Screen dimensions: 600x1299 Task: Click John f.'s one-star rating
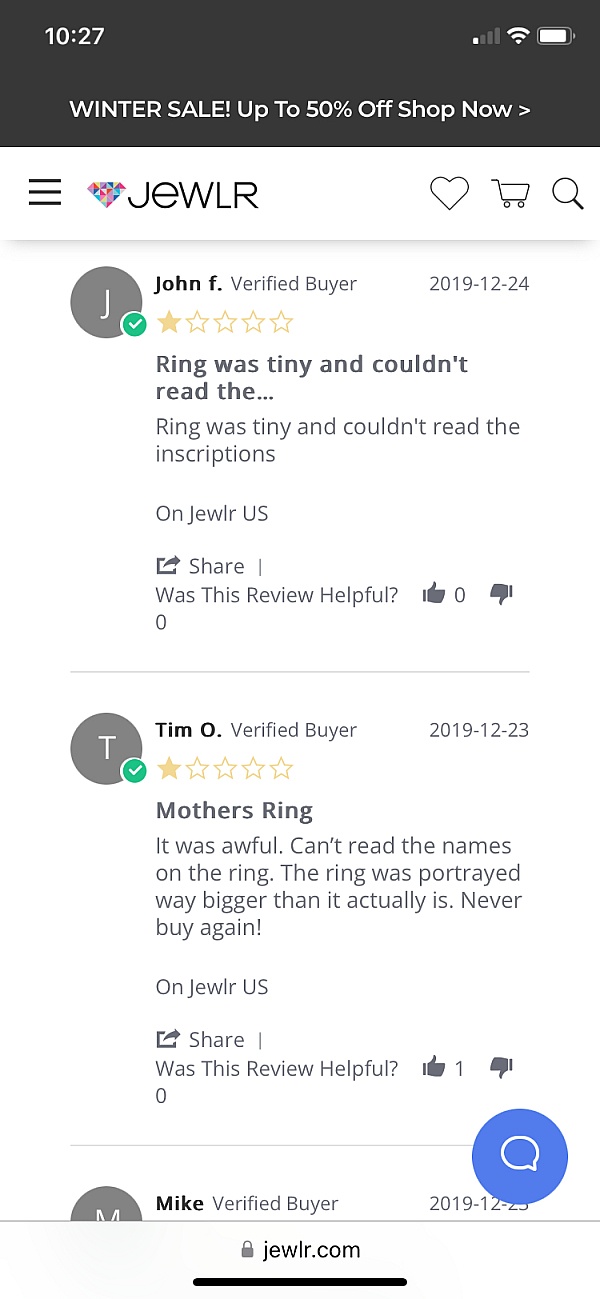click(225, 322)
